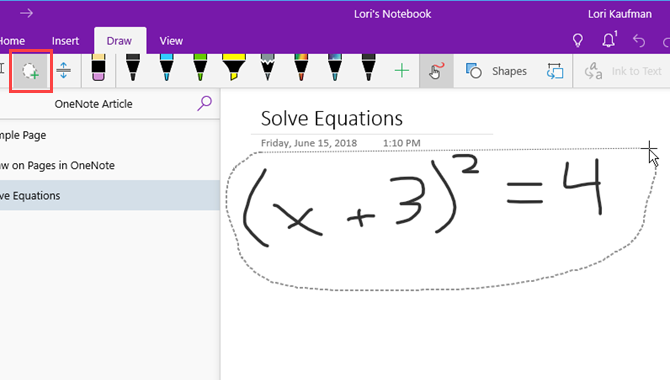Add a new pen with plus icon
670x380 pixels.
[402, 71]
